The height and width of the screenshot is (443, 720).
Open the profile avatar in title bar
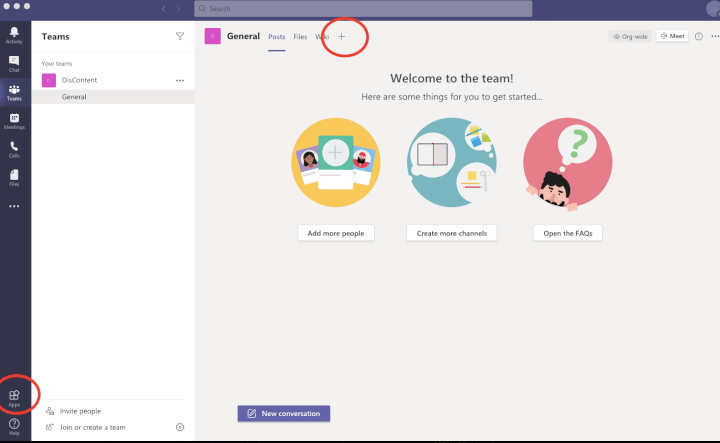713,9
